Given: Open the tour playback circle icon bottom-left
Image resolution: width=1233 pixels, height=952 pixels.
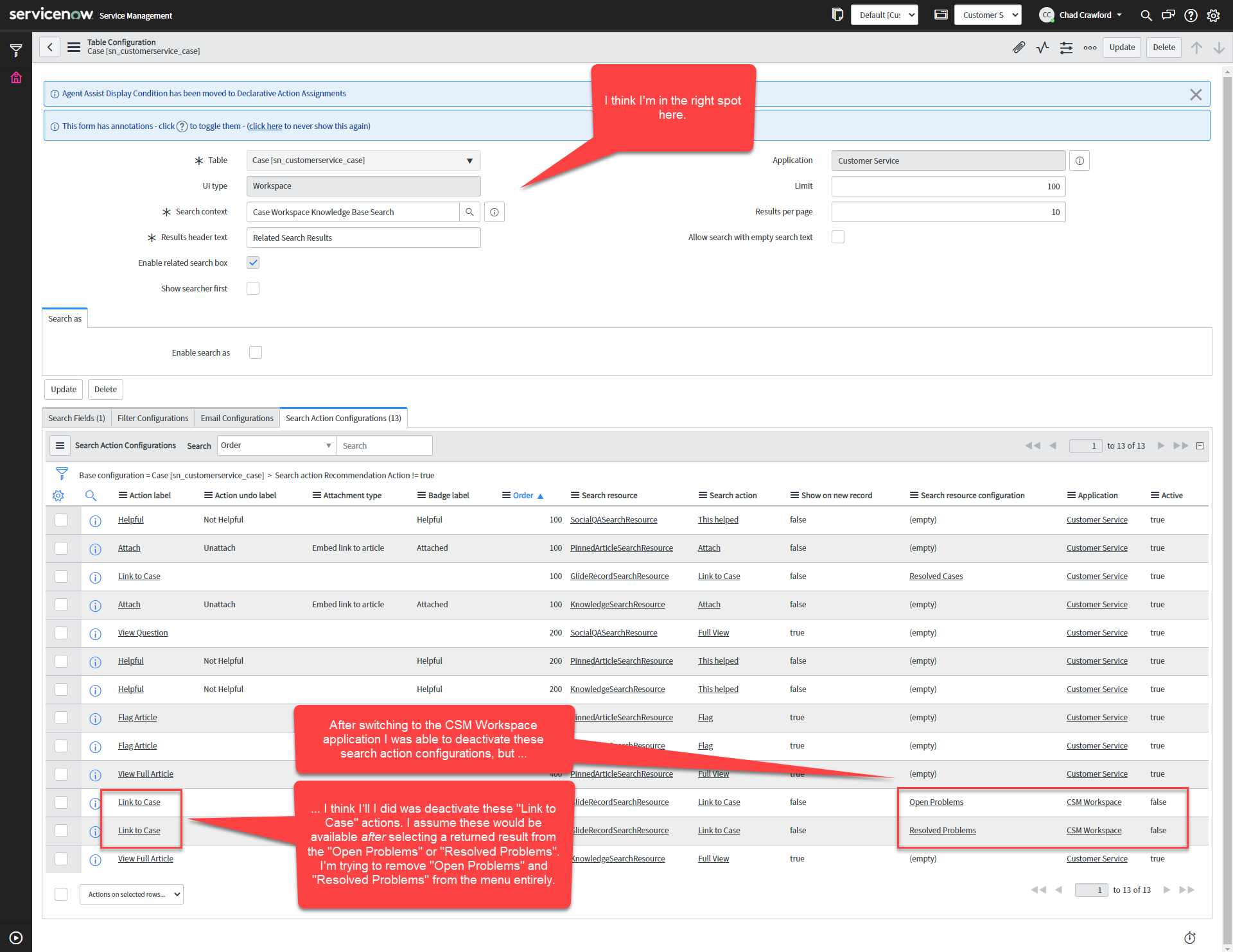Looking at the screenshot, I should (16, 938).
